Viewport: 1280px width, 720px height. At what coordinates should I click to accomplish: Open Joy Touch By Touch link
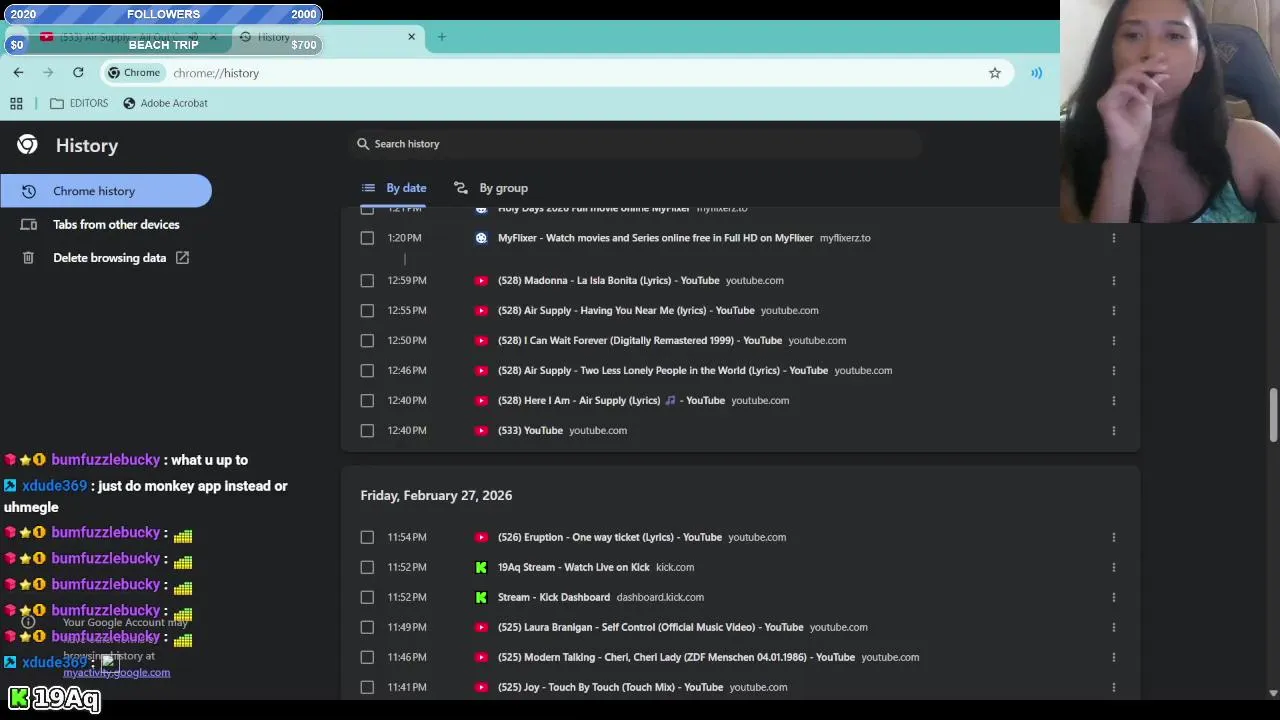point(610,688)
